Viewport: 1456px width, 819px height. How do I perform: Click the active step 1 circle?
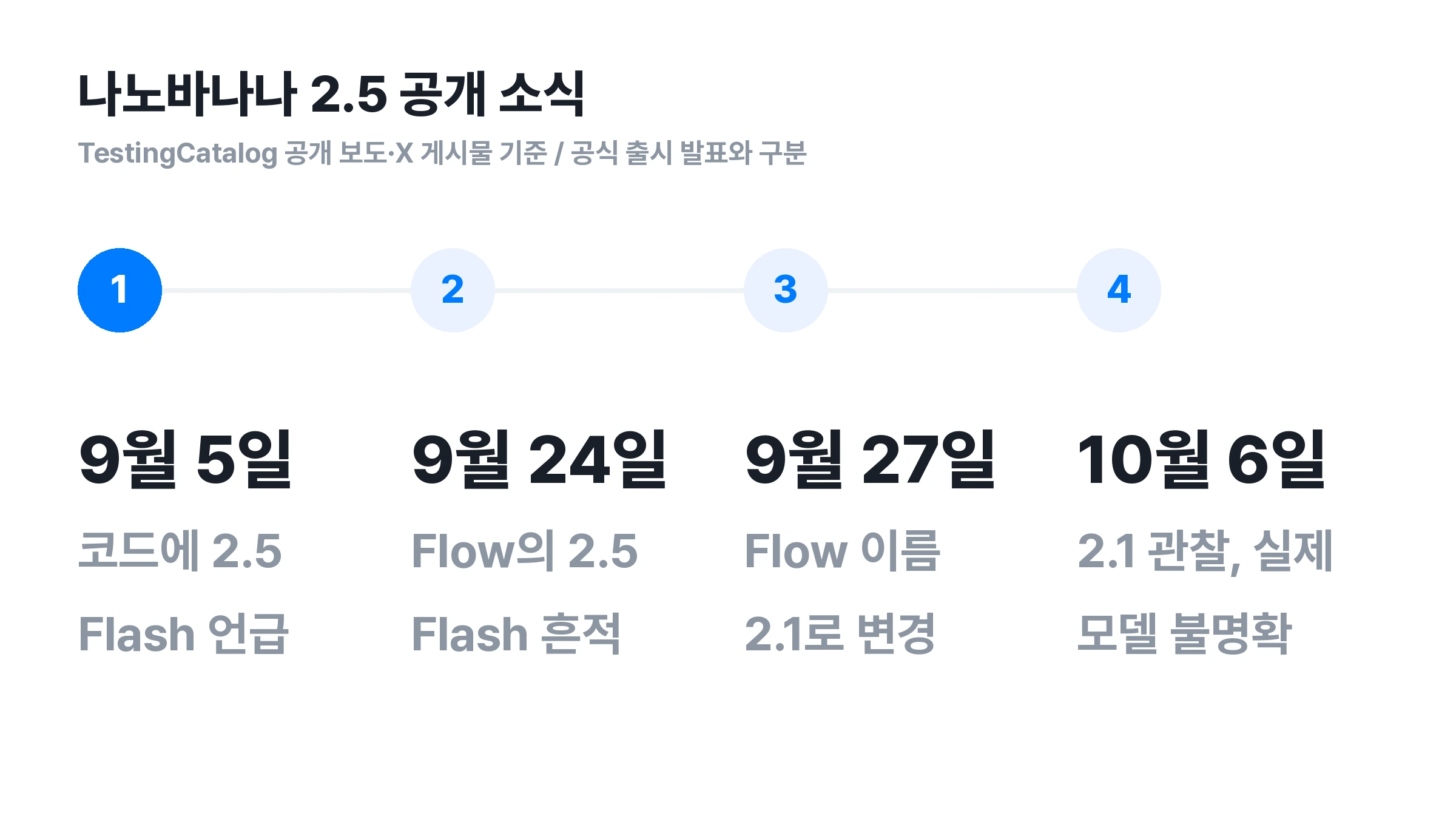tap(120, 290)
